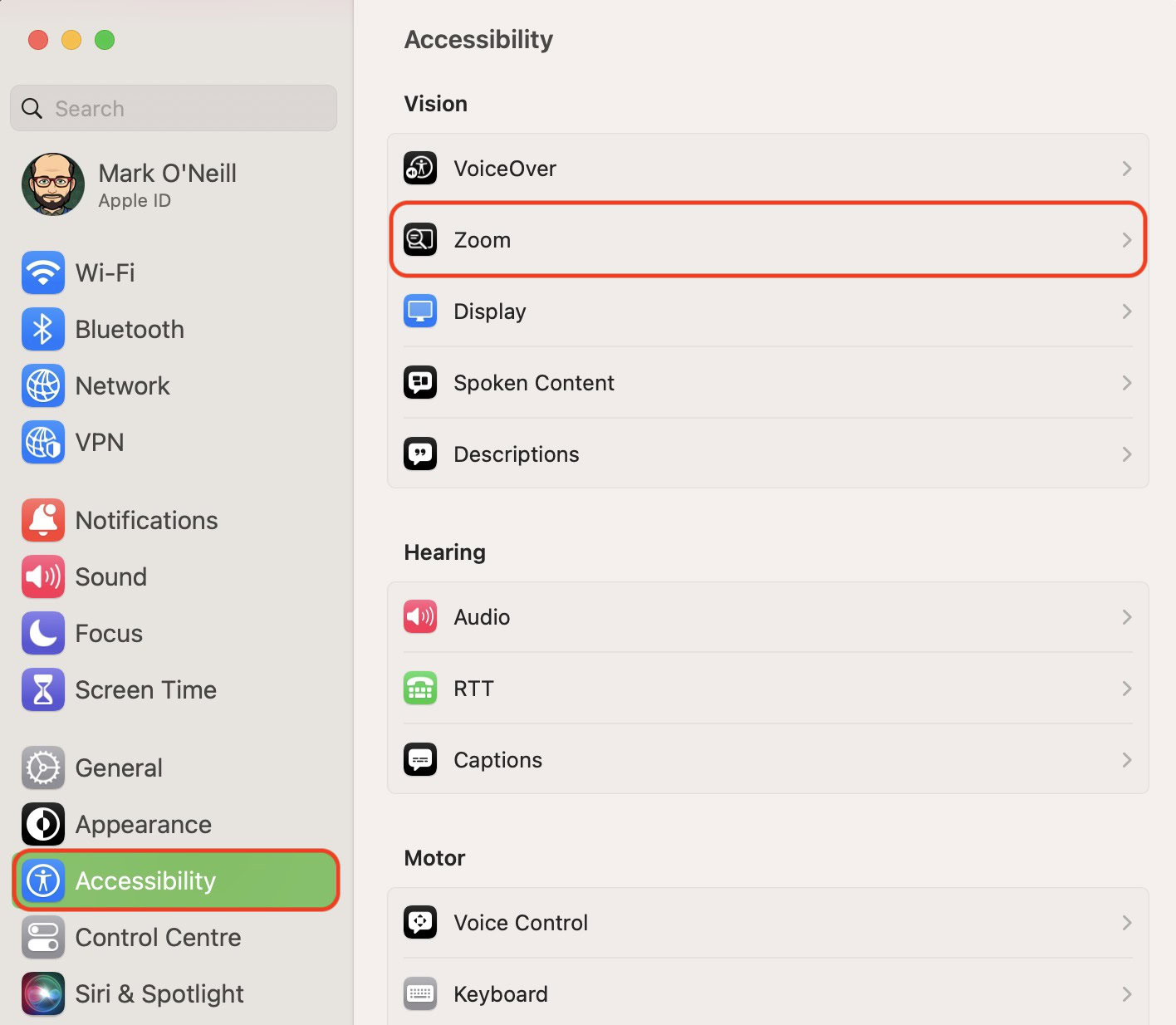The height and width of the screenshot is (1025, 1176).
Task: Open the VPN settings icon
Action: tap(43, 442)
